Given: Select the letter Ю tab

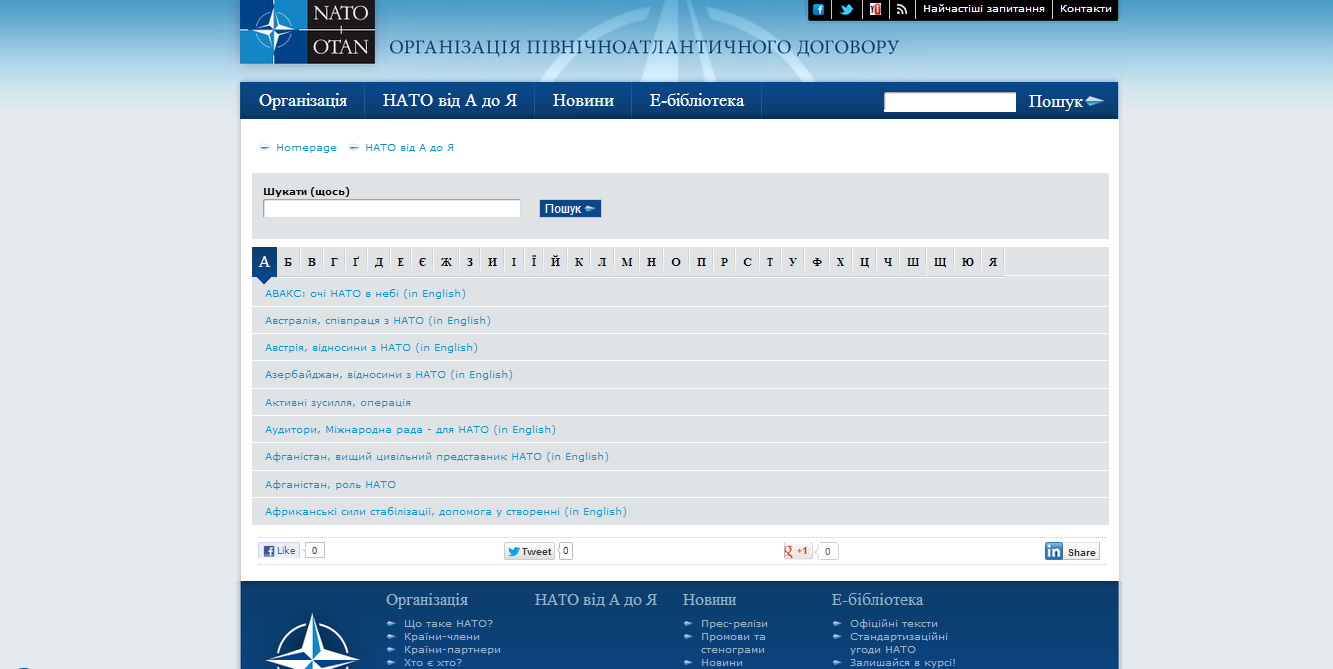Looking at the screenshot, I should point(968,262).
